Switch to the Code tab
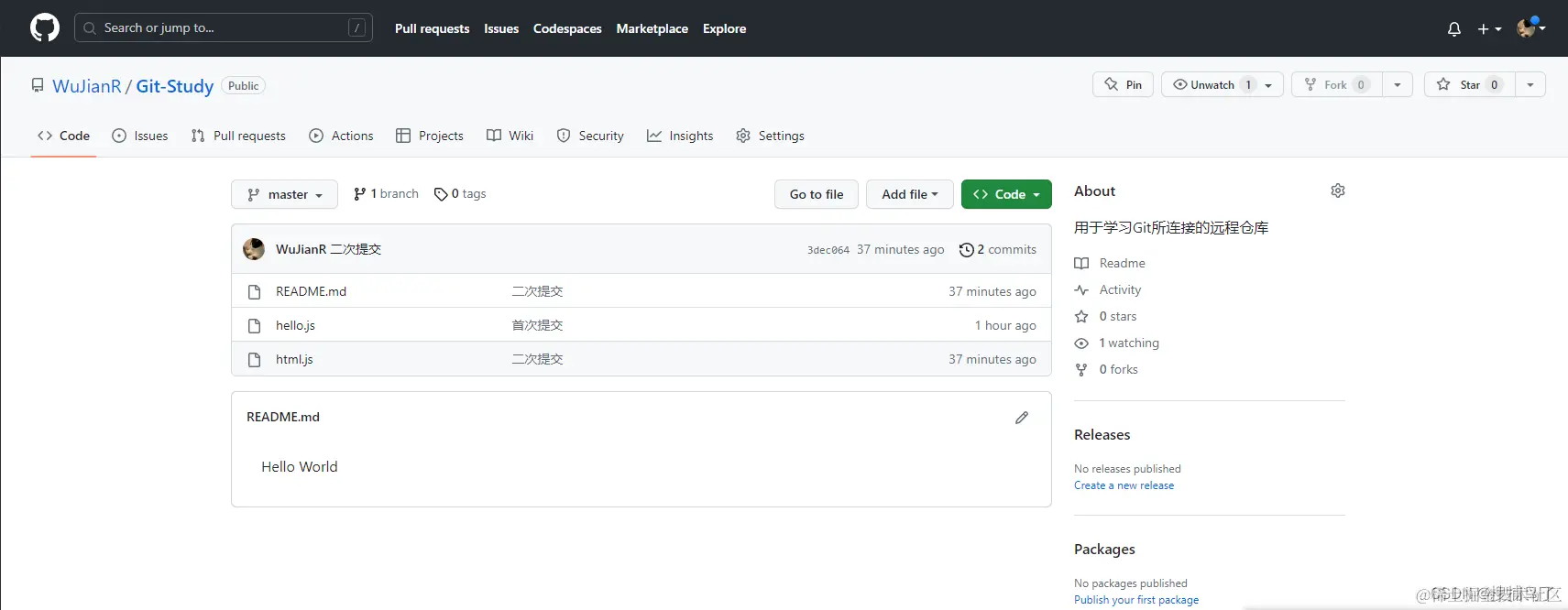Image resolution: width=1568 pixels, height=610 pixels. 63,136
